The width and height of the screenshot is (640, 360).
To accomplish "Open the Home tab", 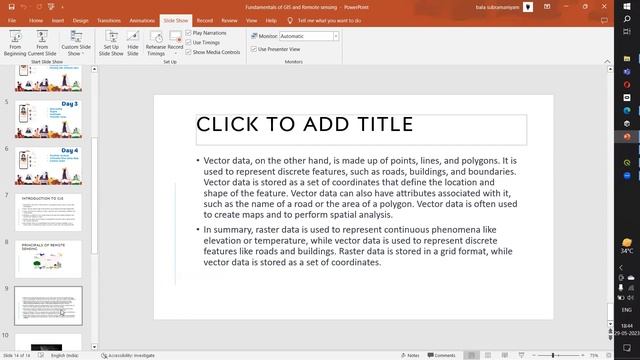I will coord(36,20).
